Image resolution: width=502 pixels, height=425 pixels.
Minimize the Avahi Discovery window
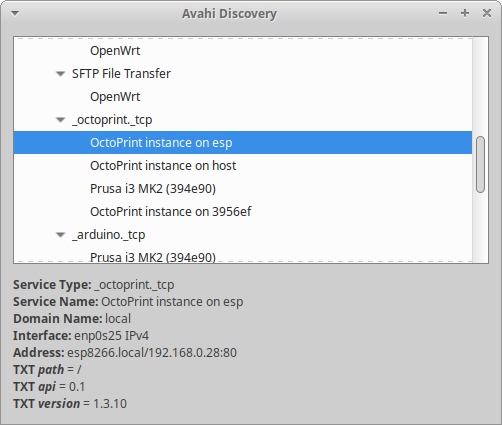pyautogui.click(x=443, y=13)
